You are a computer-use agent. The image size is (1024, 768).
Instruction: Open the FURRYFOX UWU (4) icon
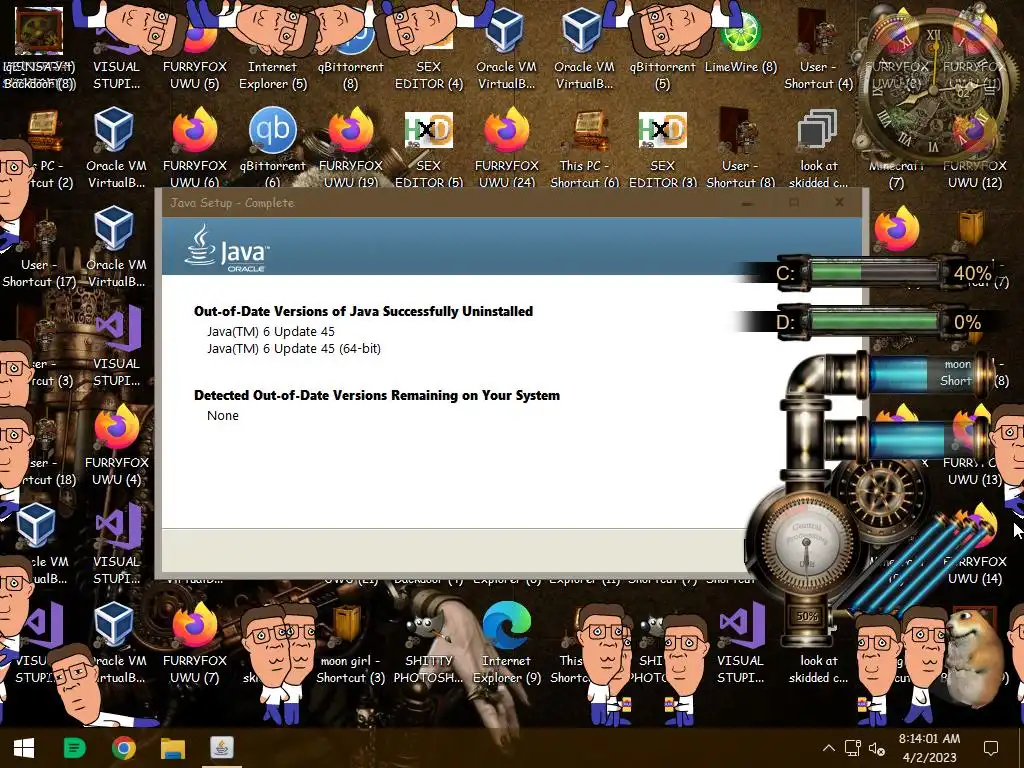(x=116, y=445)
